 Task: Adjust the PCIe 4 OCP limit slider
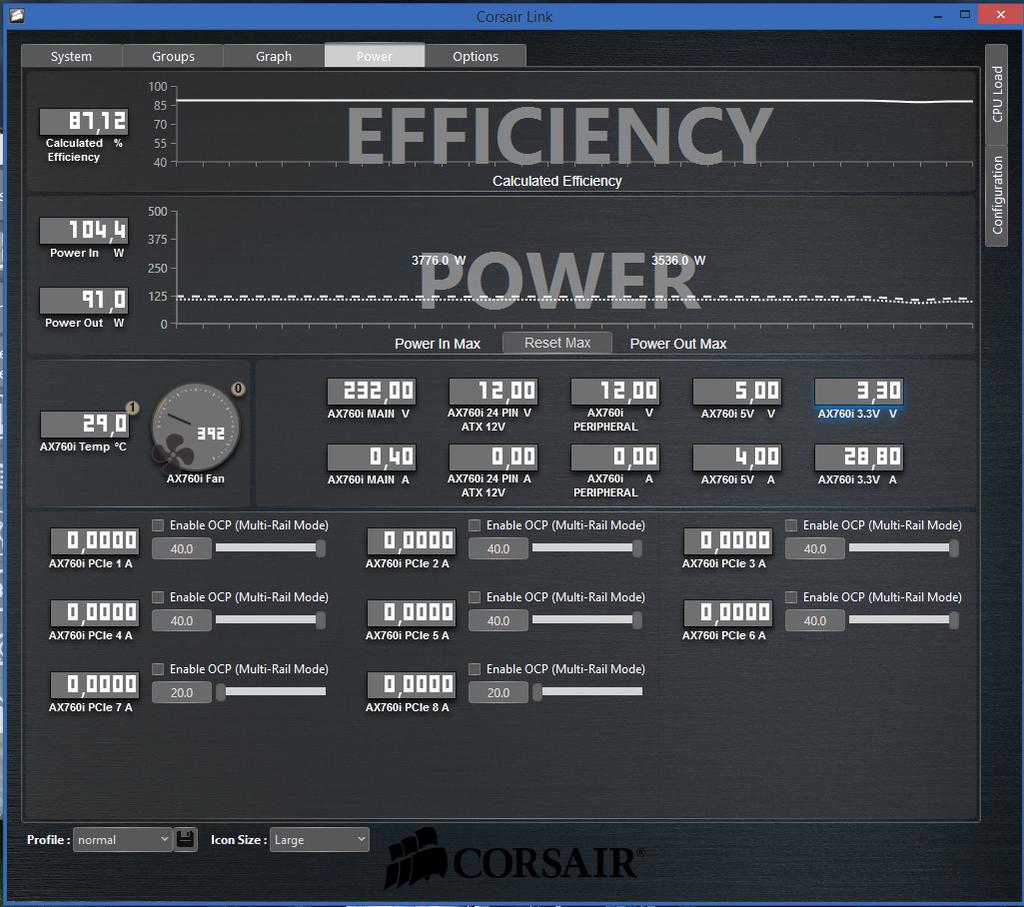click(x=271, y=620)
